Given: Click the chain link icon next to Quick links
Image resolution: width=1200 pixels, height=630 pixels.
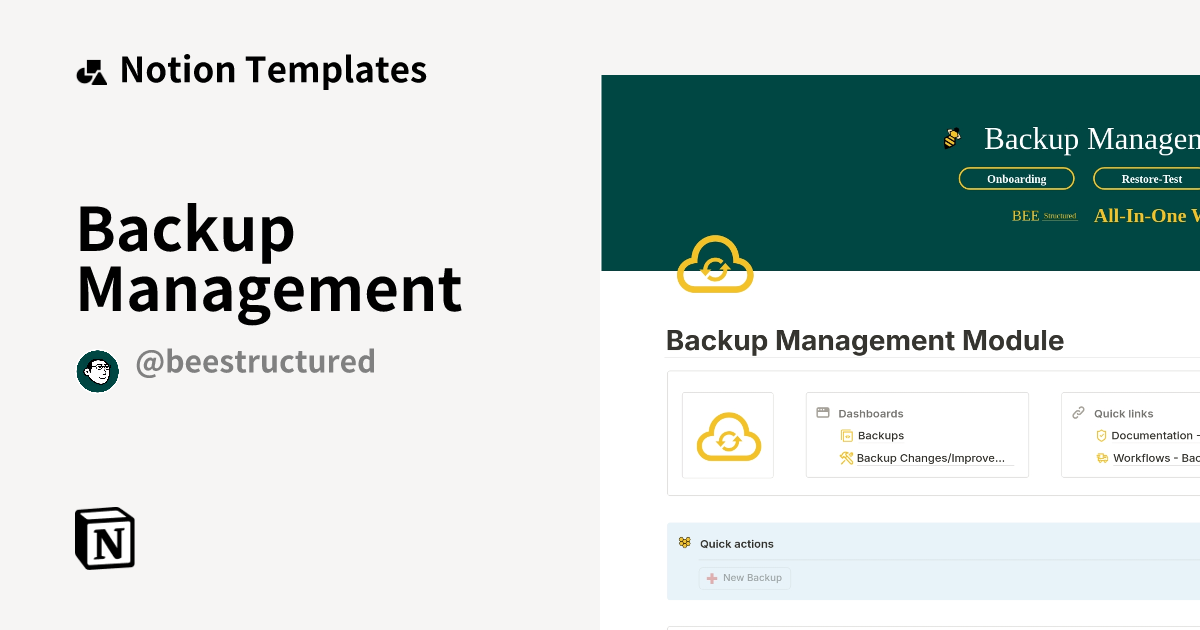Looking at the screenshot, I should [x=1077, y=412].
